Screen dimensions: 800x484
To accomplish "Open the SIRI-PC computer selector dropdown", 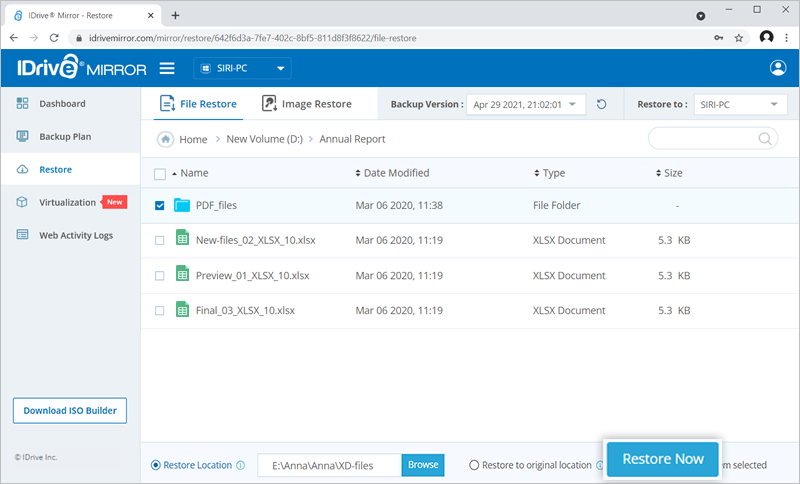I will click(x=242, y=68).
